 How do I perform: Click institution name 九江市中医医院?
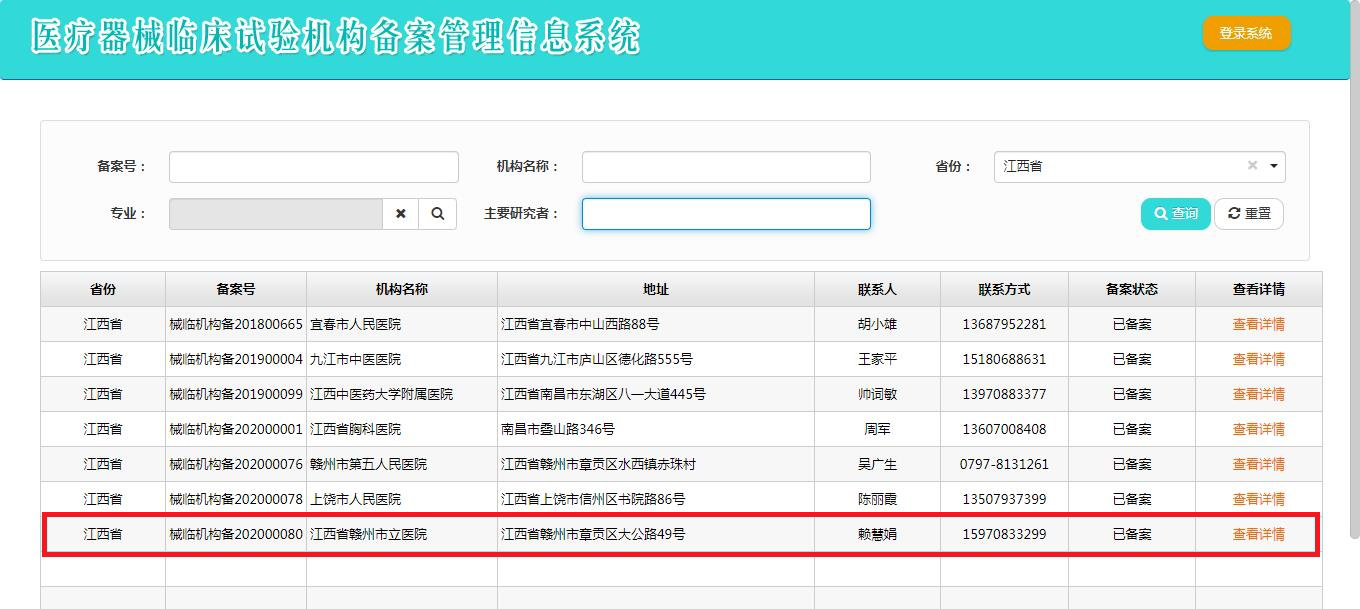coord(356,359)
